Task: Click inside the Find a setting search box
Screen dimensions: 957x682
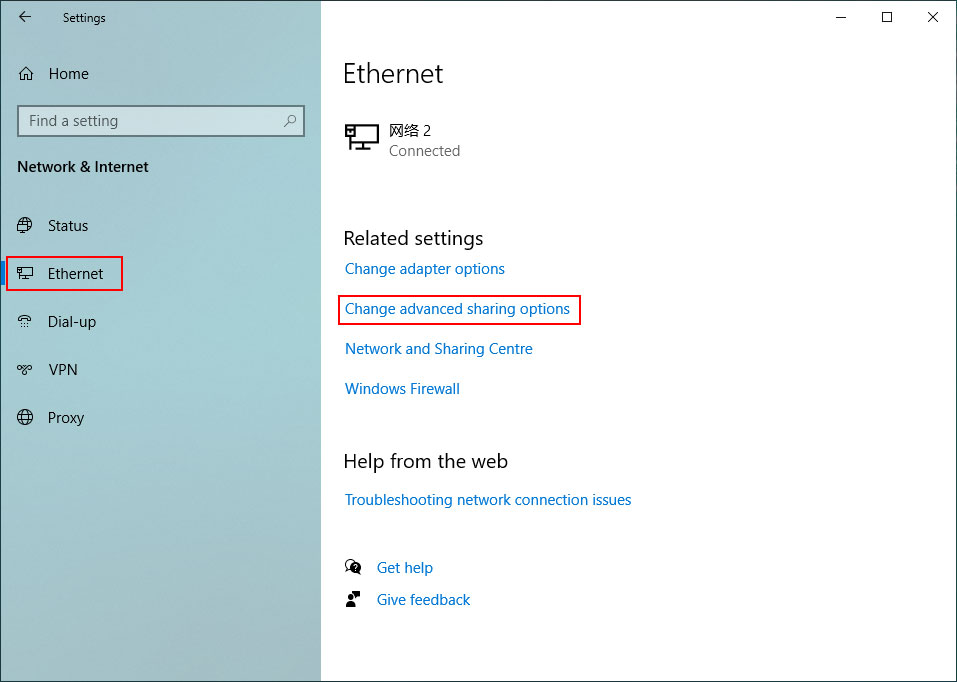Action: pyautogui.click(x=150, y=120)
